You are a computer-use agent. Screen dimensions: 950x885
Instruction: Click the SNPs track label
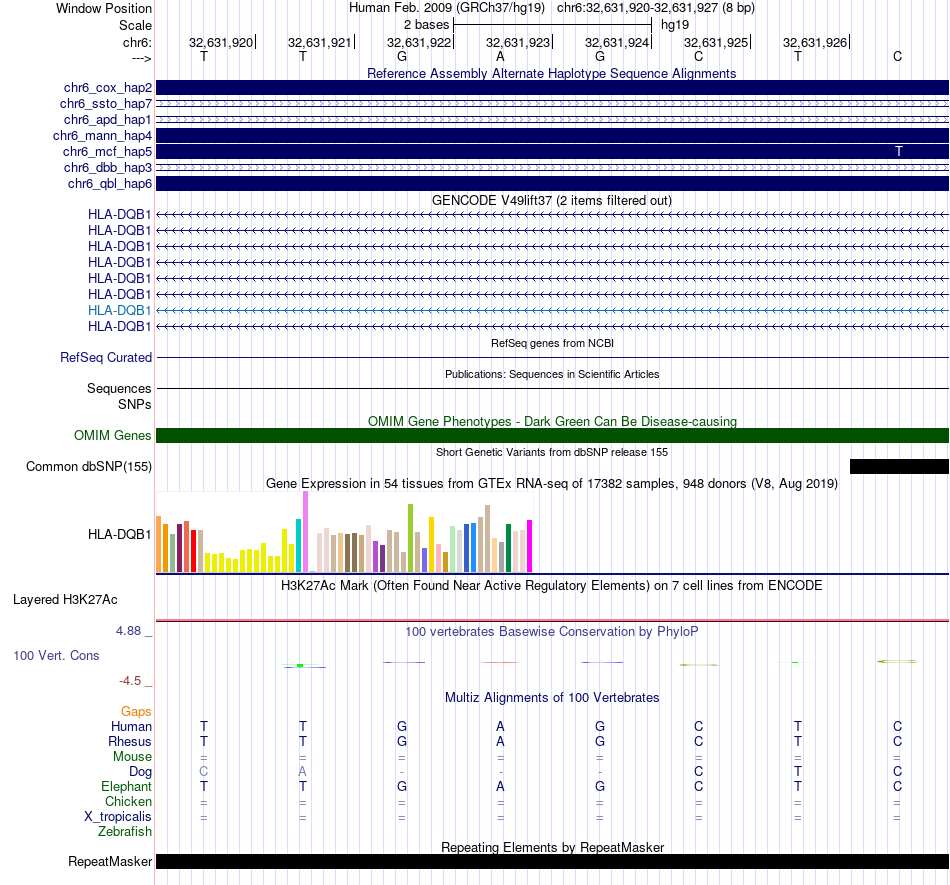click(x=135, y=404)
